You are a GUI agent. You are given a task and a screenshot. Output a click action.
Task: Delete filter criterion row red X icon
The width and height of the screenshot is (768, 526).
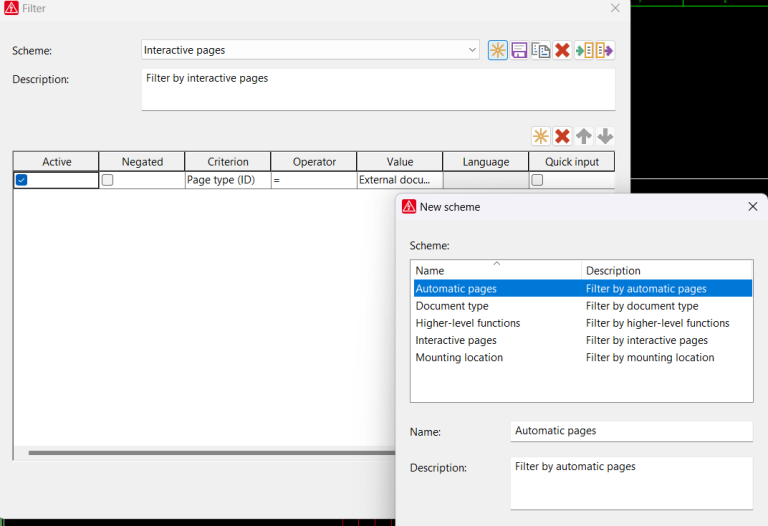pyautogui.click(x=562, y=136)
